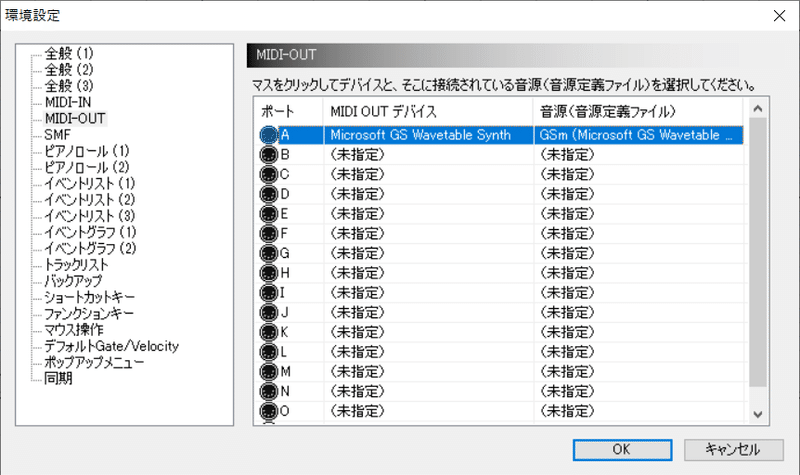
Task: Click the scroll down arrow of port list
Action: [758, 414]
